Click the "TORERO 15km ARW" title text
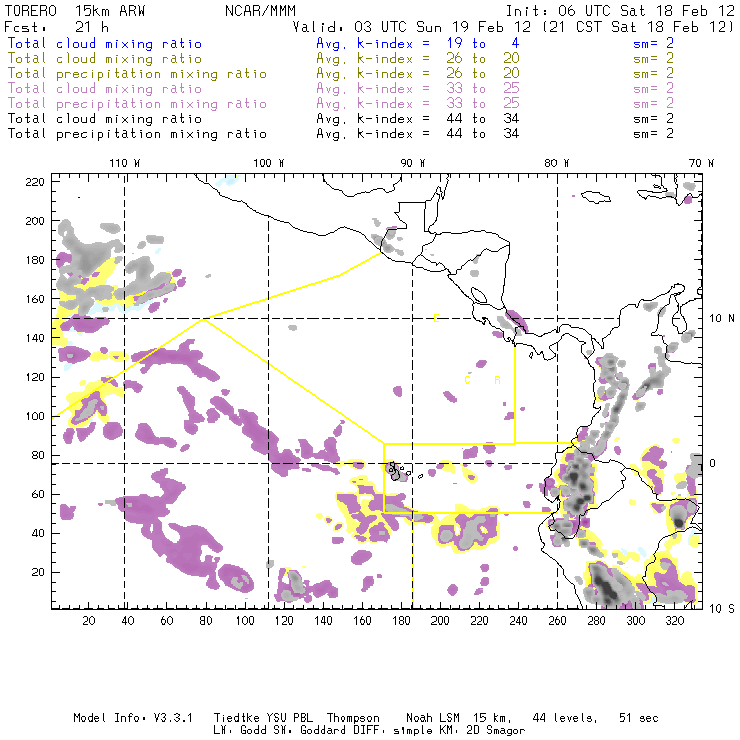The width and height of the screenshot is (740, 740). coord(75,11)
